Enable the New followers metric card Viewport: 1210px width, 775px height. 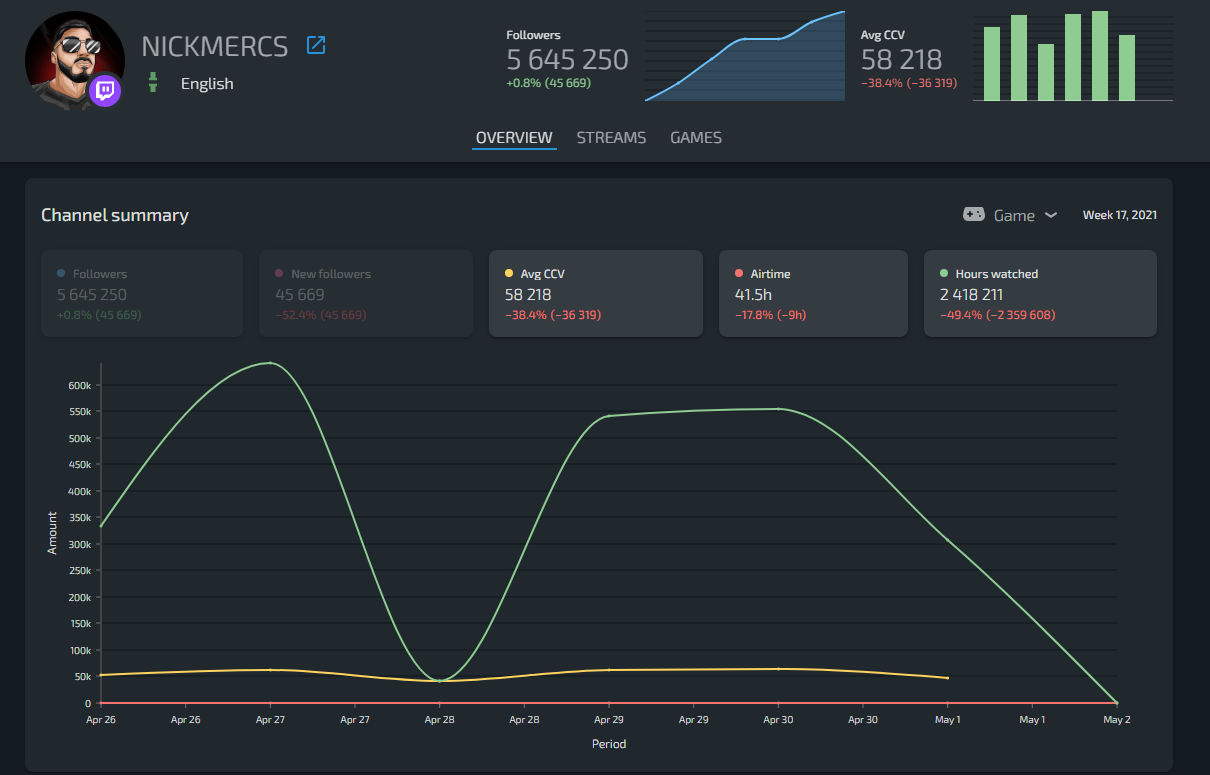pos(366,293)
